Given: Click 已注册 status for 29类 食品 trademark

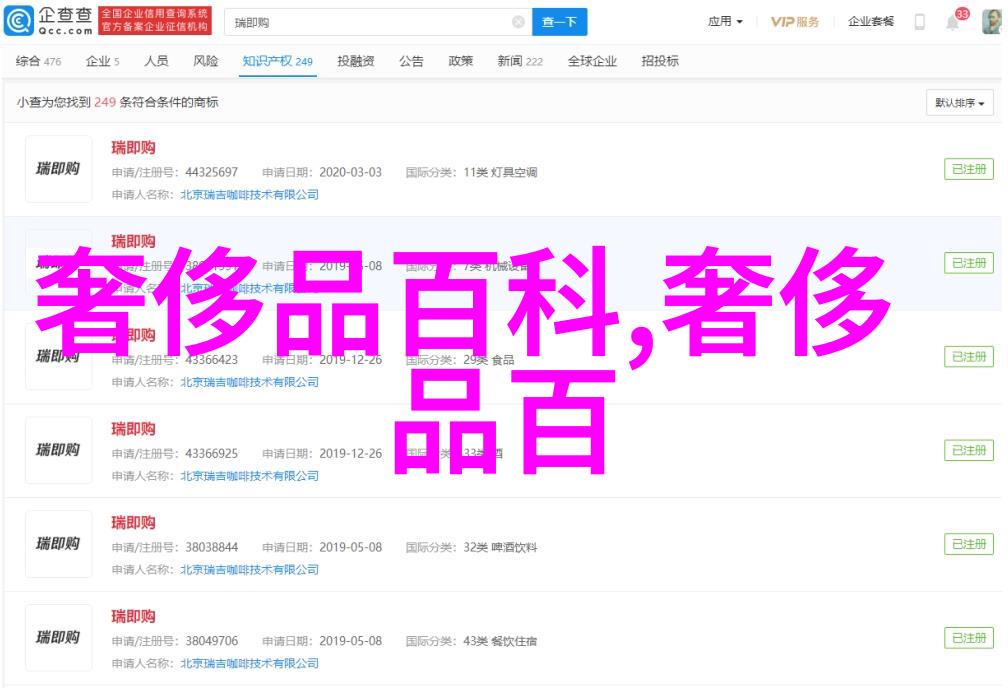Looking at the screenshot, I should (x=969, y=357).
